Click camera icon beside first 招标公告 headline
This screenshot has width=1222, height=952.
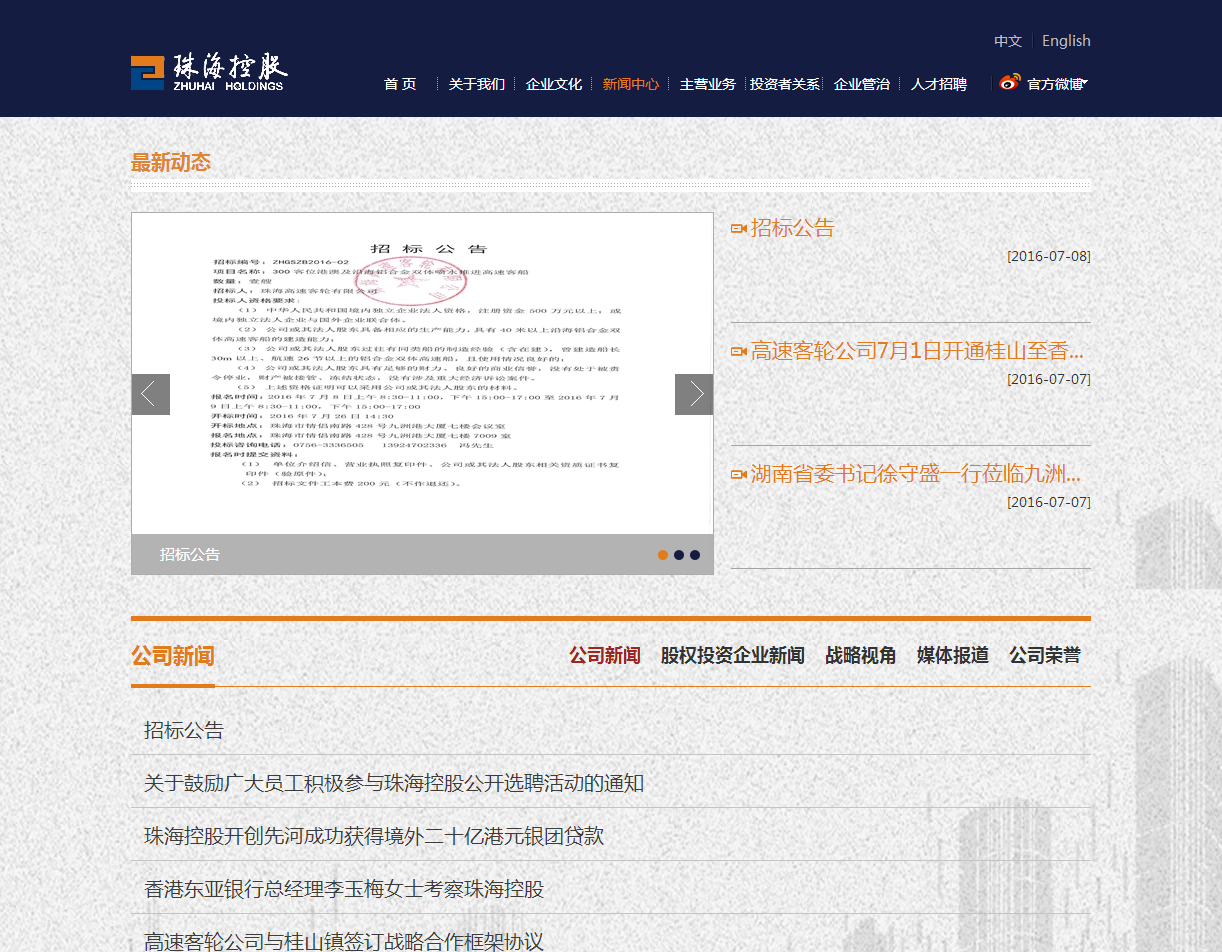click(x=739, y=229)
